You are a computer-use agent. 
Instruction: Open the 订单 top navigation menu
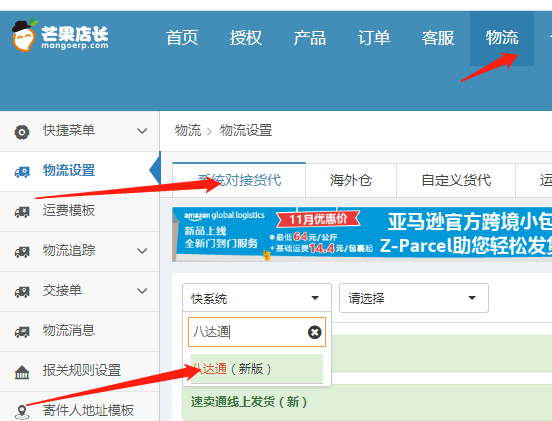point(374,38)
